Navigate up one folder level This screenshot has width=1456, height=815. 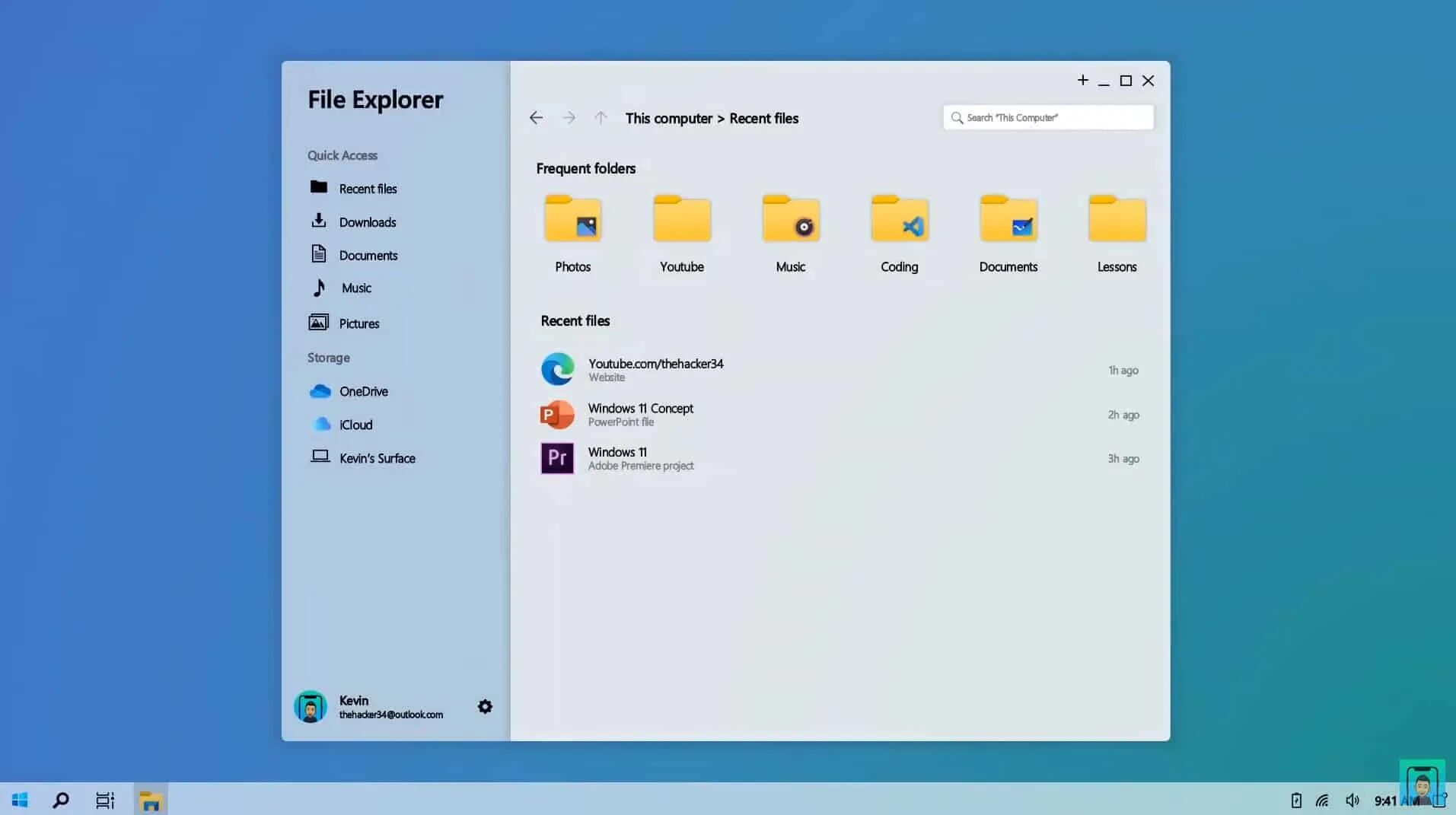coord(601,117)
